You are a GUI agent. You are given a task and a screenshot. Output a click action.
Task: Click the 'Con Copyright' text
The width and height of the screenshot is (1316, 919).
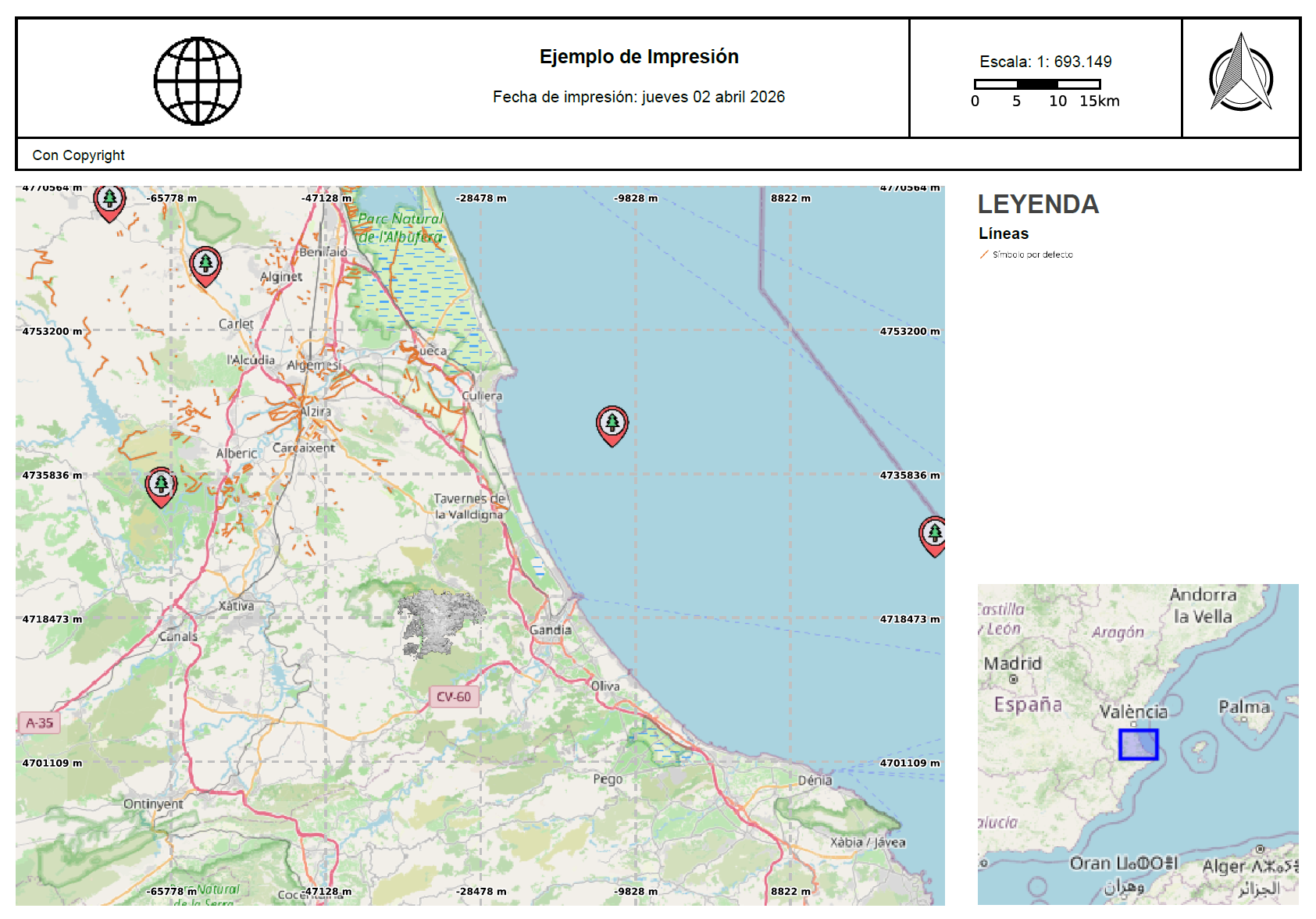78,155
